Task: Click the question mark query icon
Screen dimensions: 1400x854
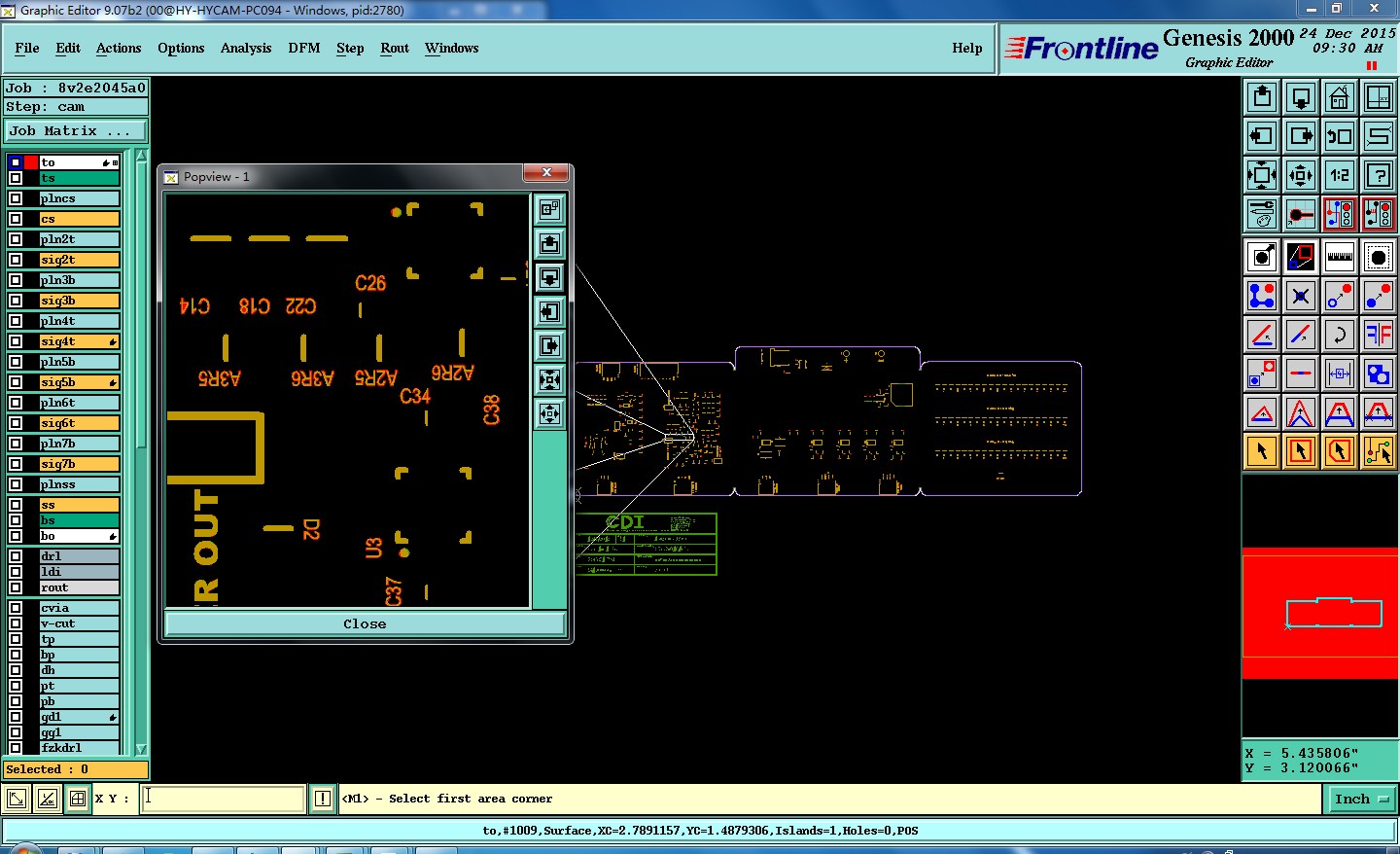Action: 1379,175
